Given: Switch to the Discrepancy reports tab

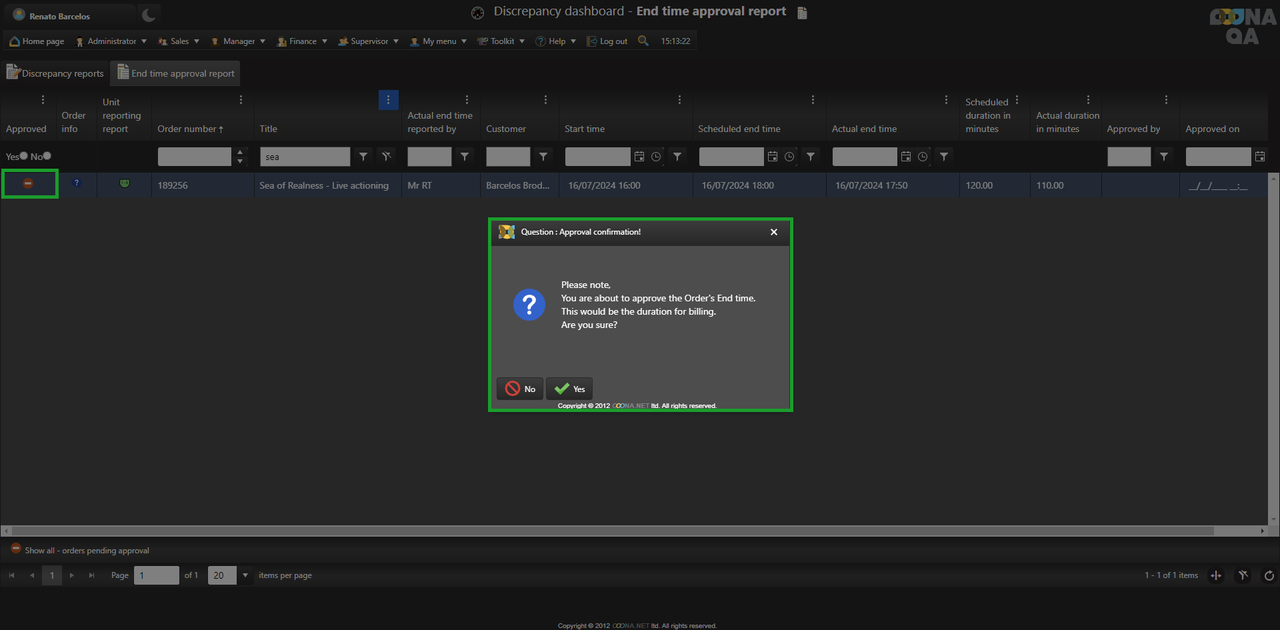Looking at the screenshot, I should pos(55,73).
